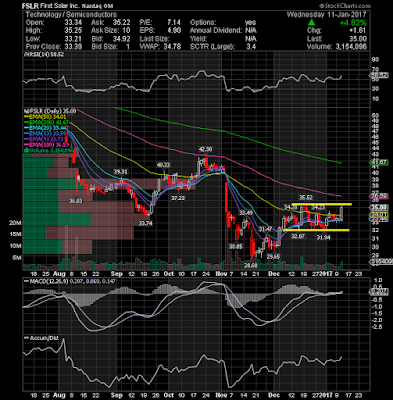
Task: Click the Ask price 35.22
Action: (121, 23)
